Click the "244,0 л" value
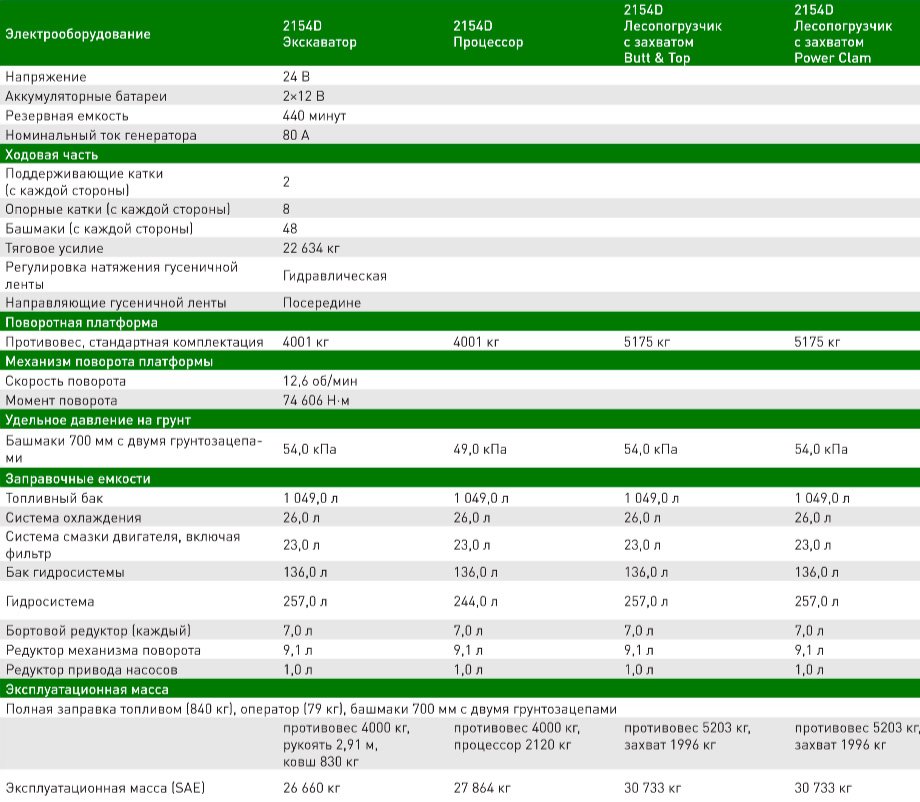920x802 pixels. click(x=475, y=602)
